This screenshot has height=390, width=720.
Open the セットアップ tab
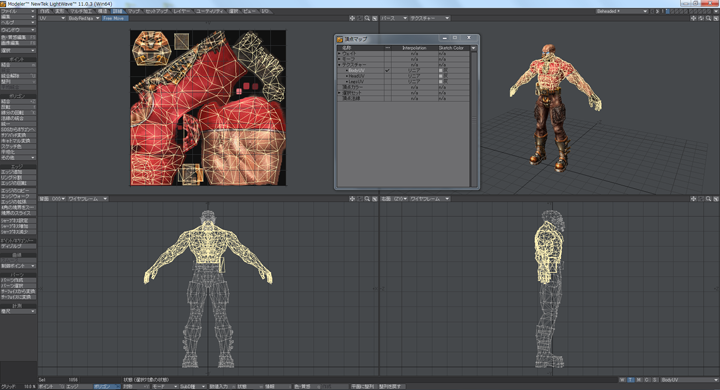pyautogui.click(x=157, y=11)
